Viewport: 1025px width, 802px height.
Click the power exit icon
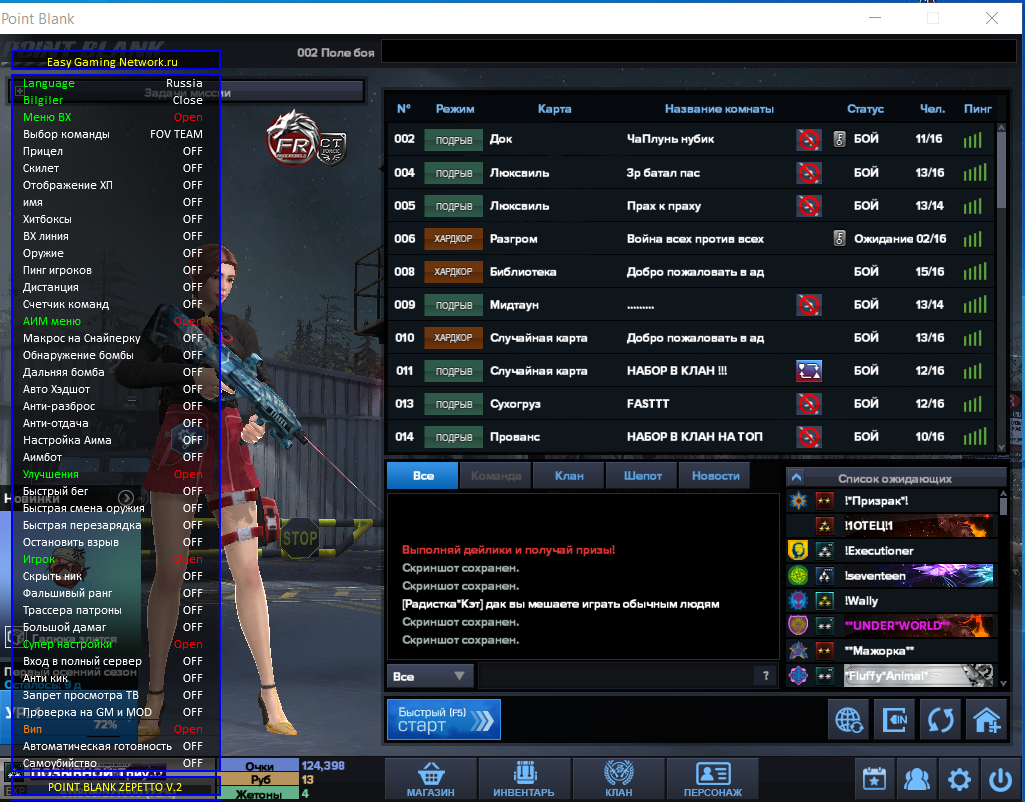click(999, 780)
